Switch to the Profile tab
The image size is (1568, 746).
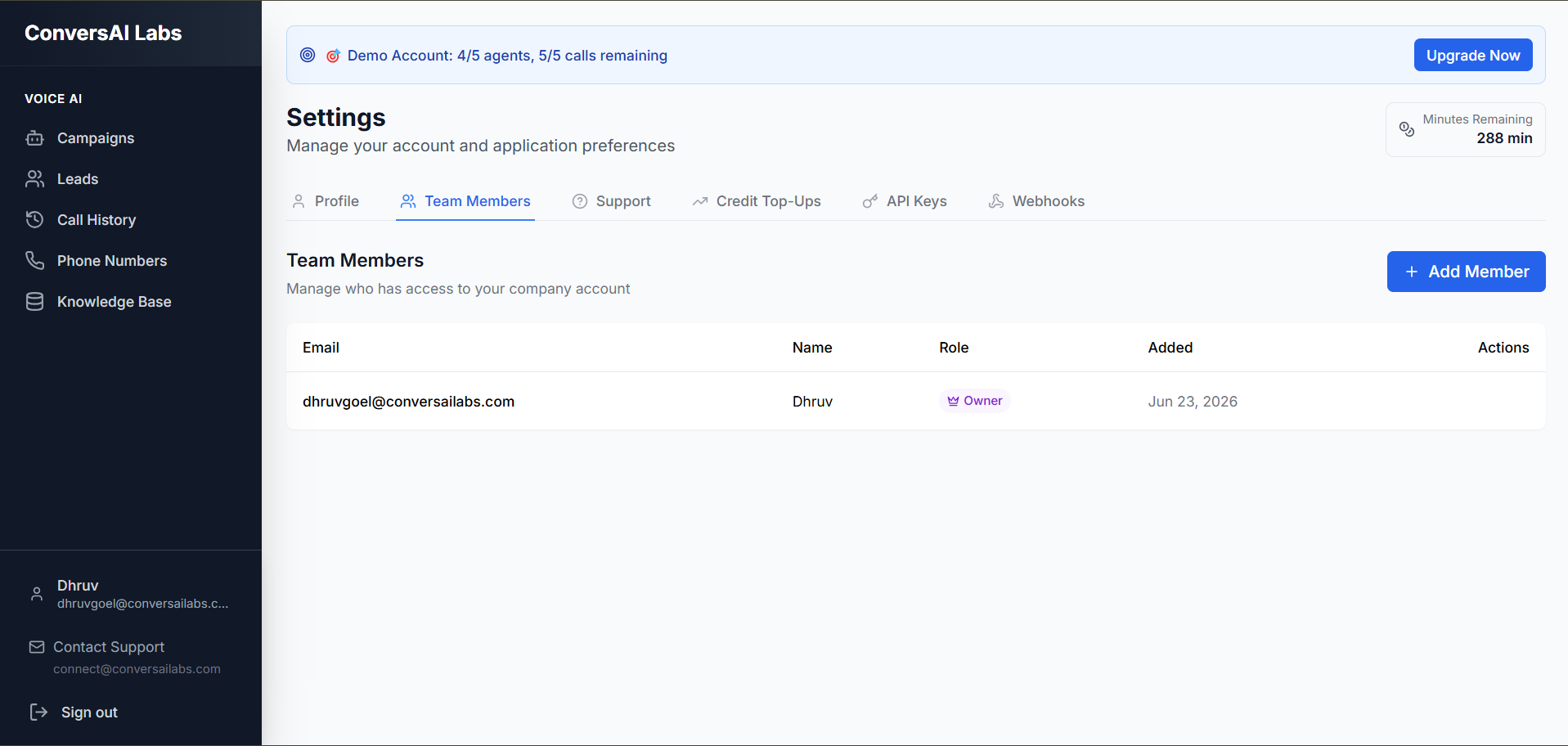(x=326, y=201)
